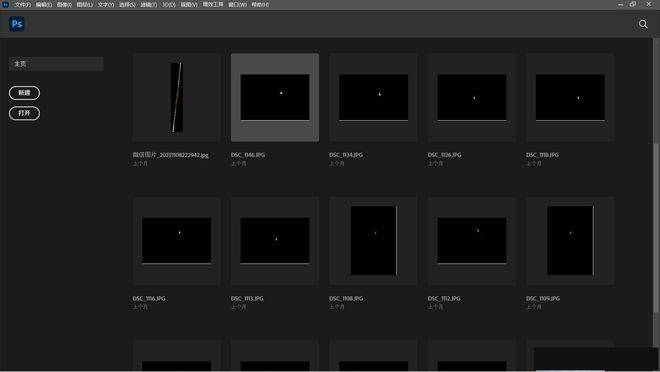The width and height of the screenshot is (660, 372).
Task: Open the 微信图片 jpg thumbnail
Action: [x=176, y=97]
